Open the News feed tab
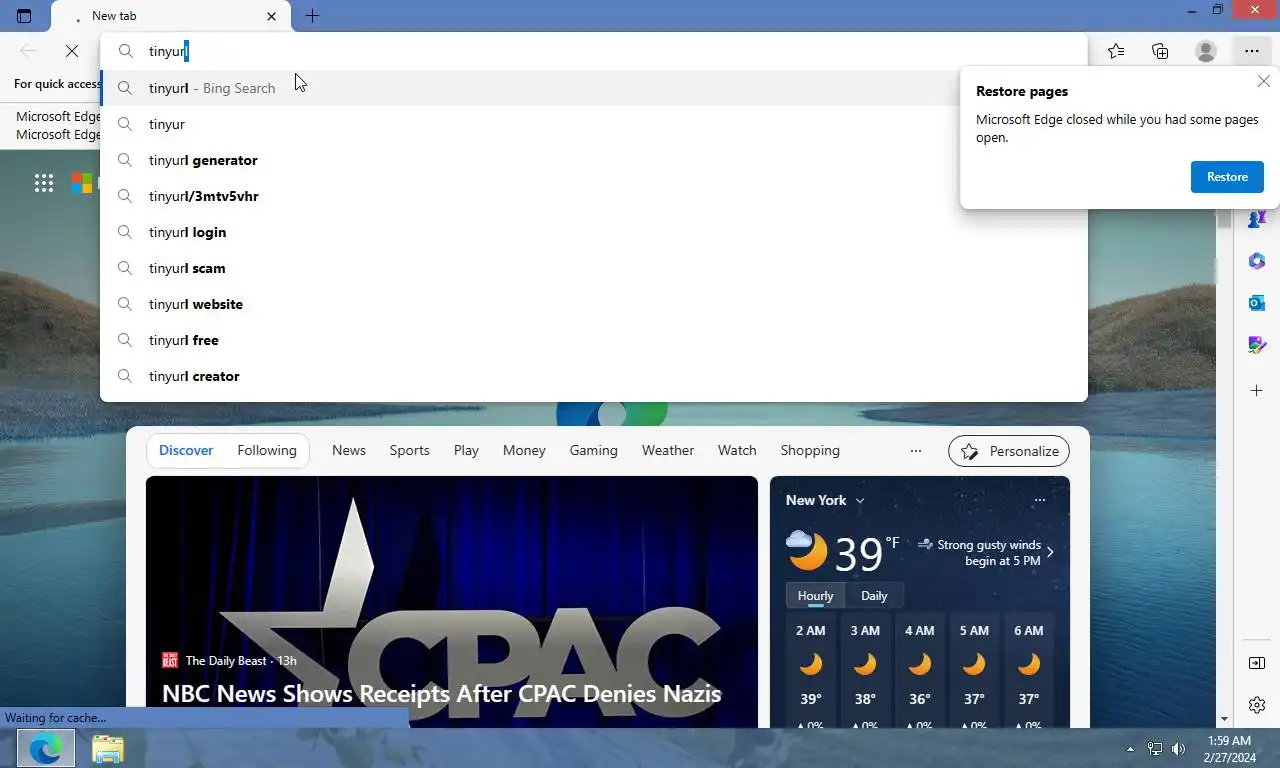The height and width of the screenshot is (768, 1280). [x=349, y=450]
